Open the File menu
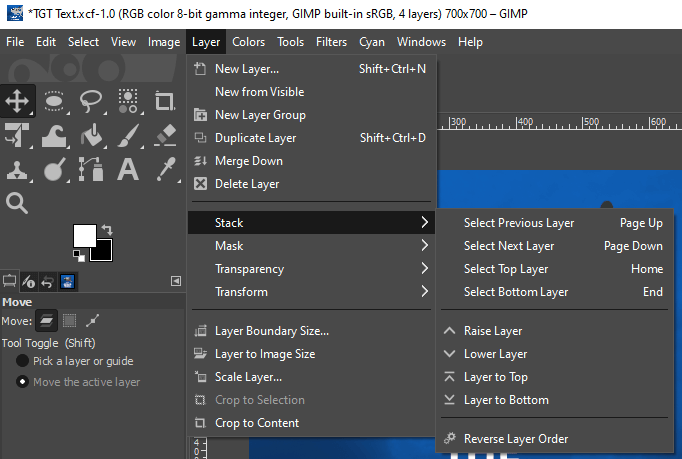Screen dimensions: 682x459 click(15, 42)
